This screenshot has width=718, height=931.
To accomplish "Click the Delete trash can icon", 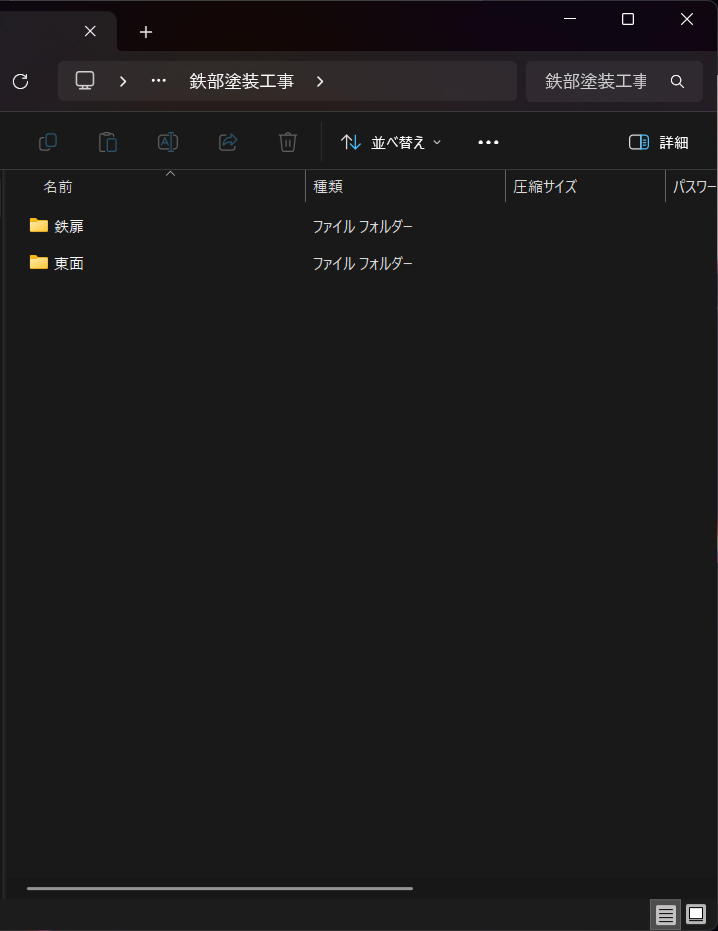I will pyautogui.click(x=288, y=142).
